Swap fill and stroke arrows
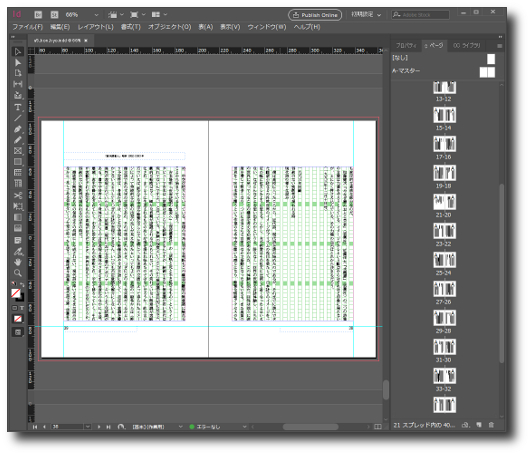 pos(22,284)
